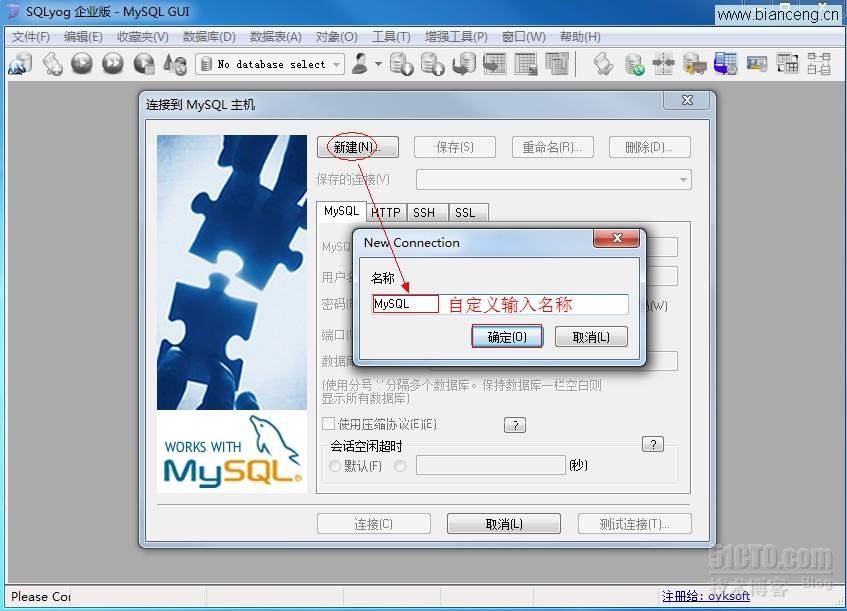Open the 对象(O) menu
The image size is (847, 611).
tap(337, 37)
